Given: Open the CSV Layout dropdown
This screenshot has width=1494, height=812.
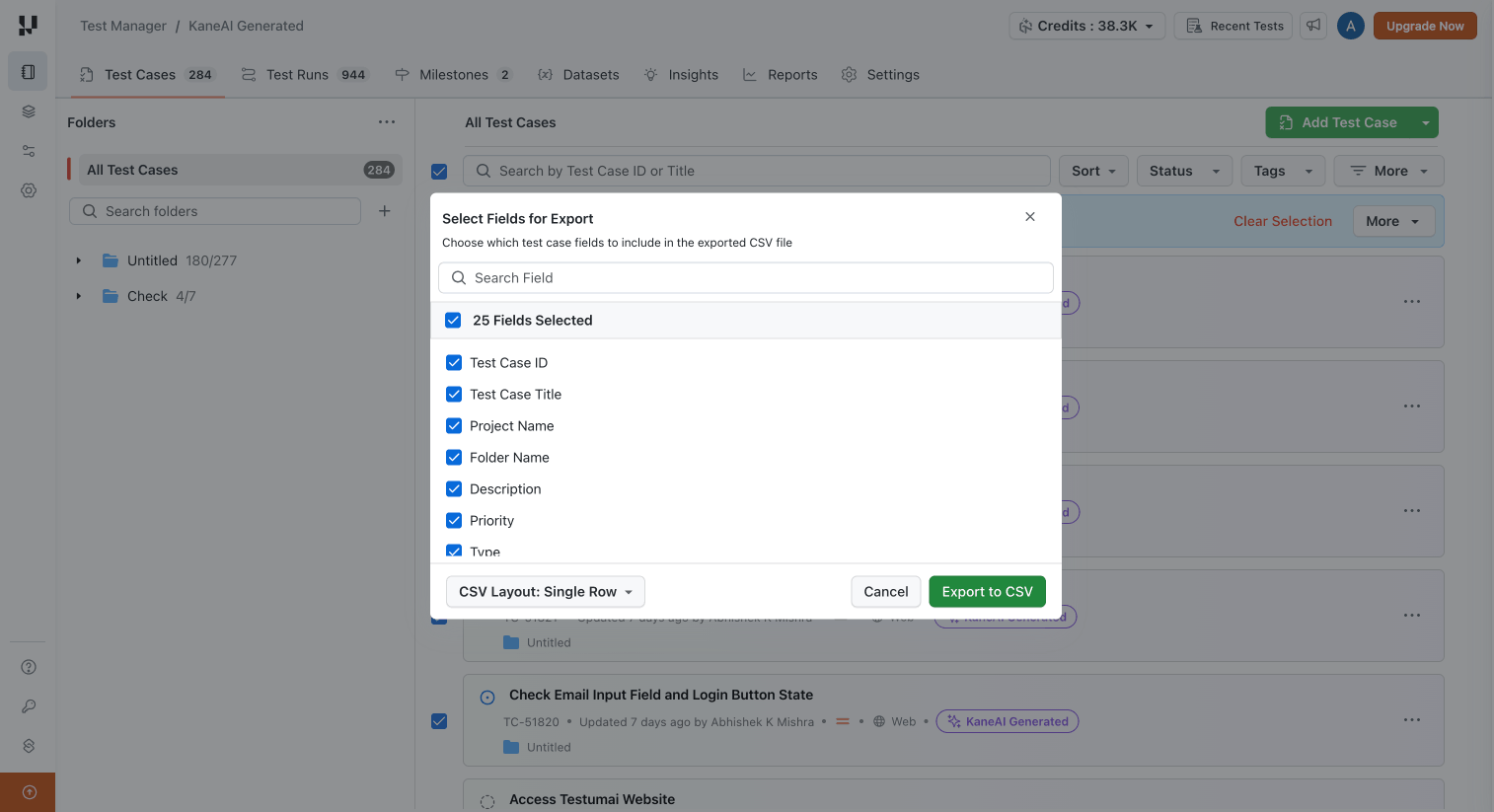Looking at the screenshot, I should (x=546, y=592).
